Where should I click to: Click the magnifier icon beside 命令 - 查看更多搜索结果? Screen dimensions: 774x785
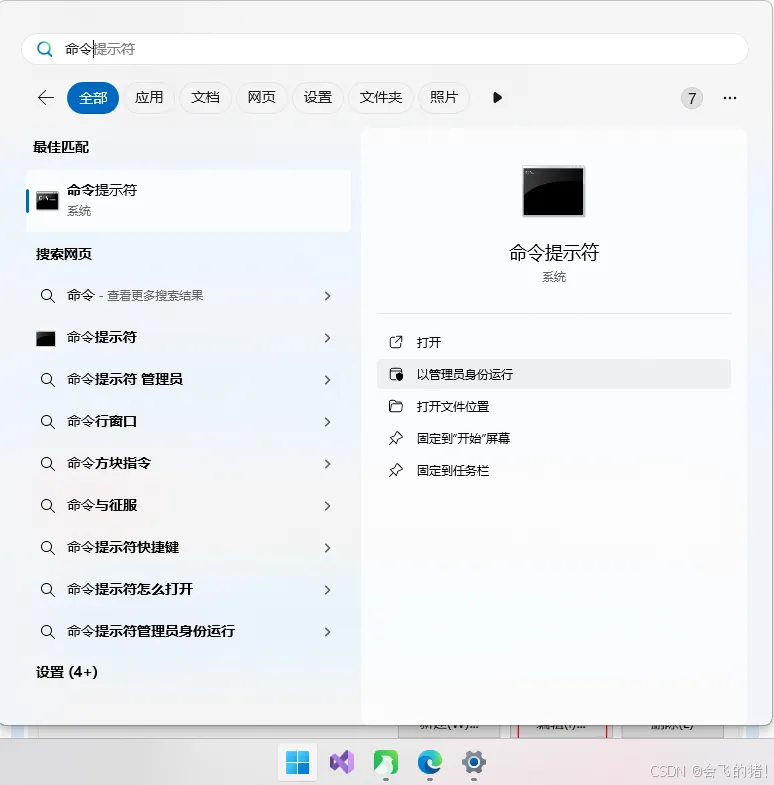click(x=48, y=296)
